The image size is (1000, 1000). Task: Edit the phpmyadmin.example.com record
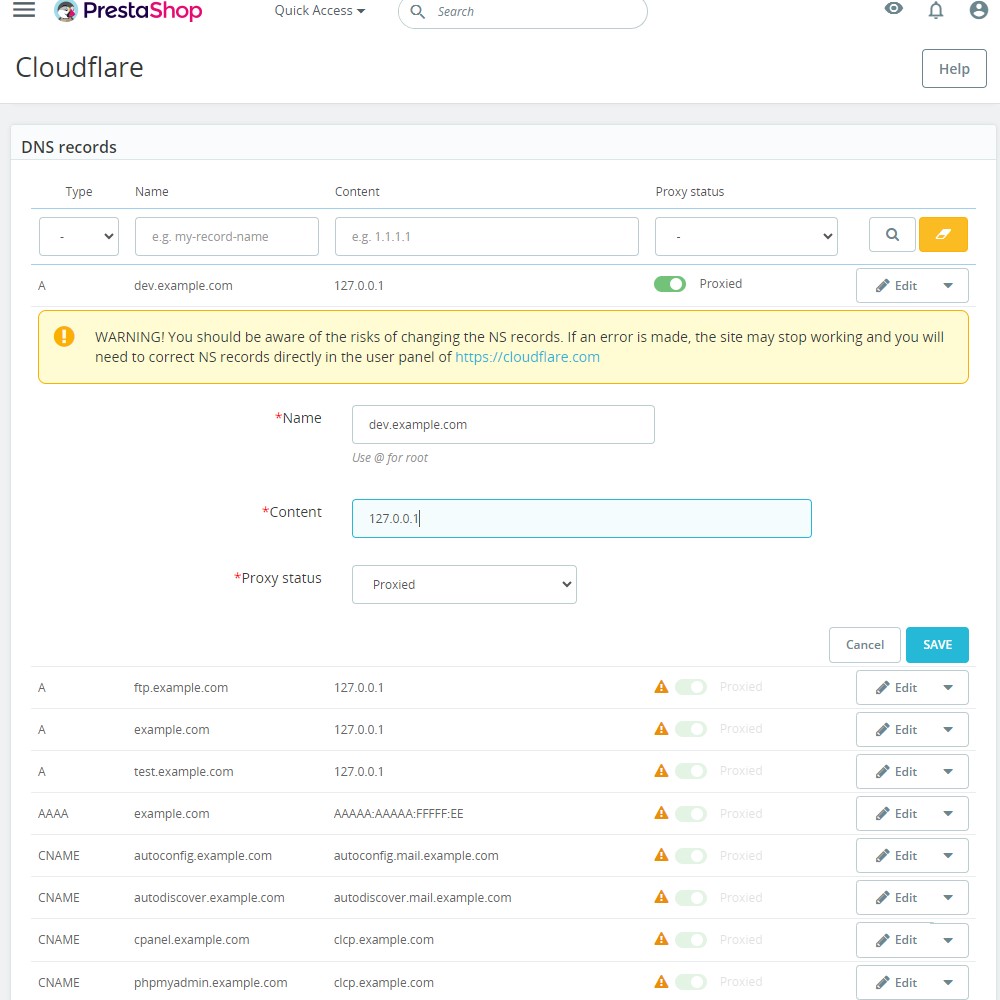[x=896, y=983]
